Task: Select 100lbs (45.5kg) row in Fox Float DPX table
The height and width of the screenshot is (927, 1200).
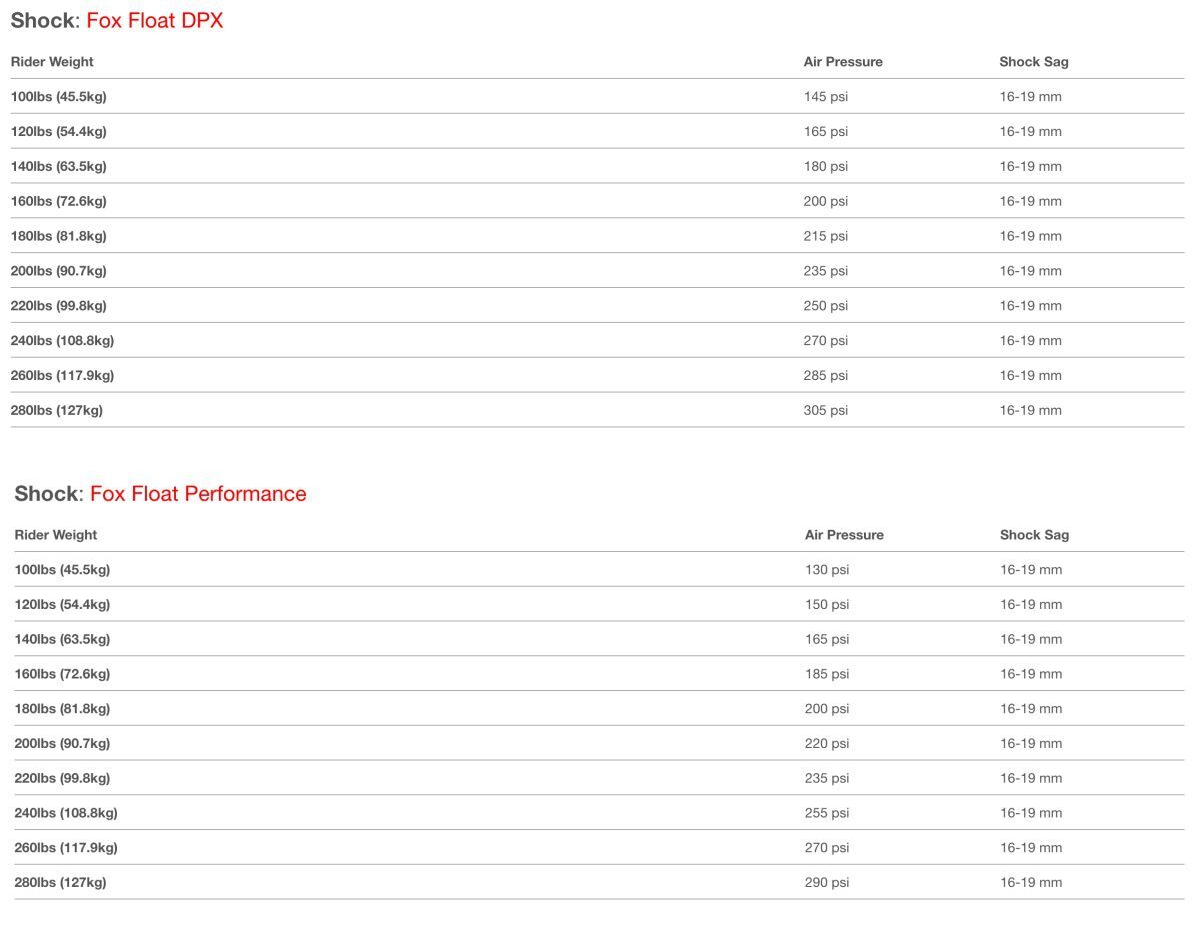Action: 58,97
